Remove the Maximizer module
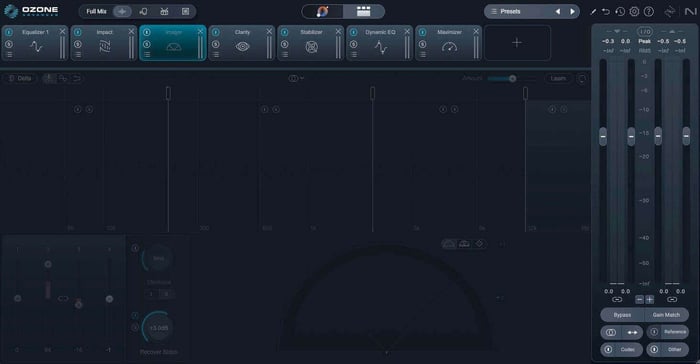The width and height of the screenshot is (700, 364). pyautogui.click(x=476, y=31)
